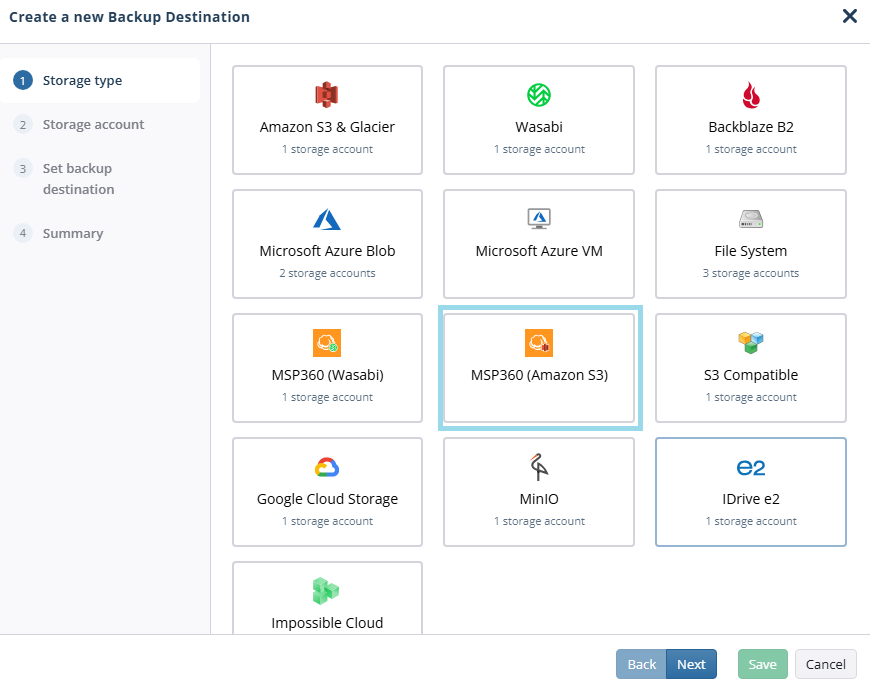
Task: Open the Summary step
Action: pos(73,234)
